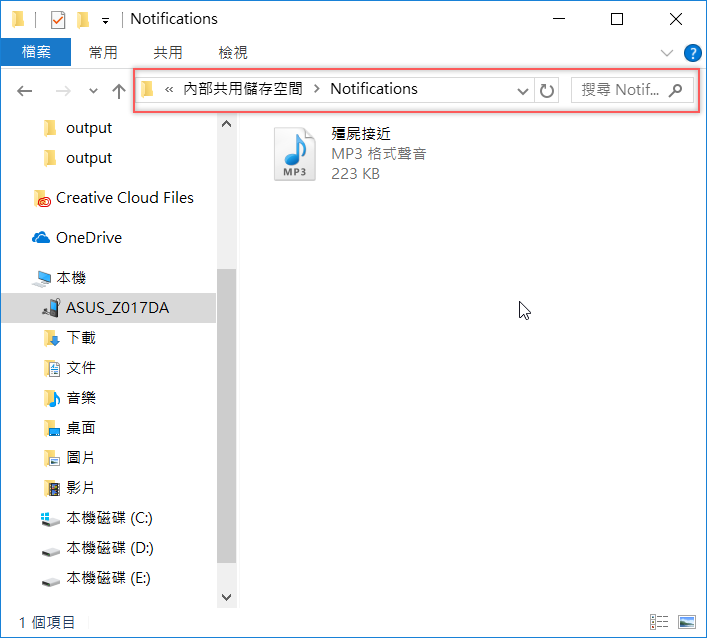Refresh the Notifications folder view
This screenshot has height=638, width=707.
click(x=546, y=91)
